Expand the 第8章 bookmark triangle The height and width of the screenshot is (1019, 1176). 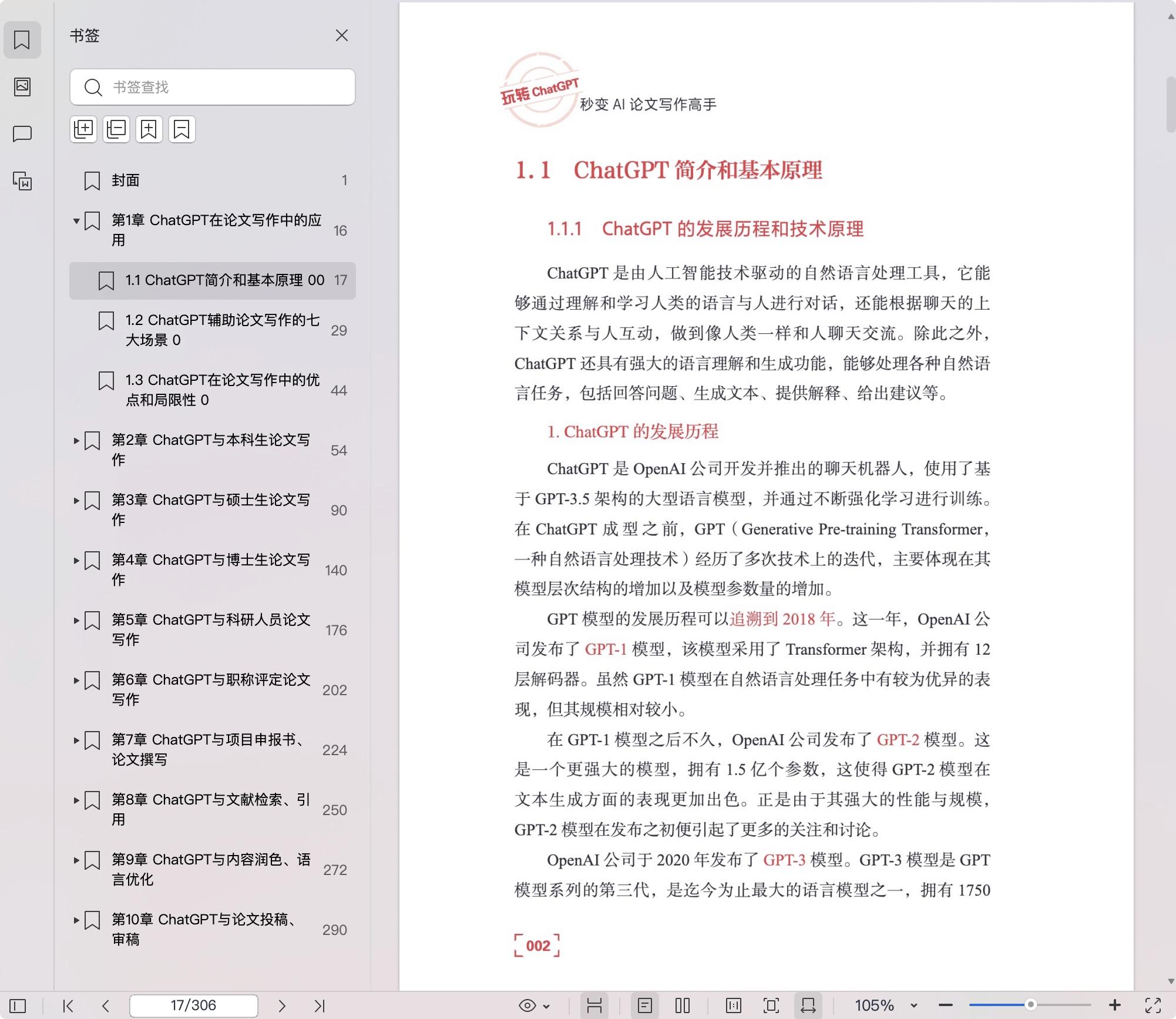(x=76, y=800)
